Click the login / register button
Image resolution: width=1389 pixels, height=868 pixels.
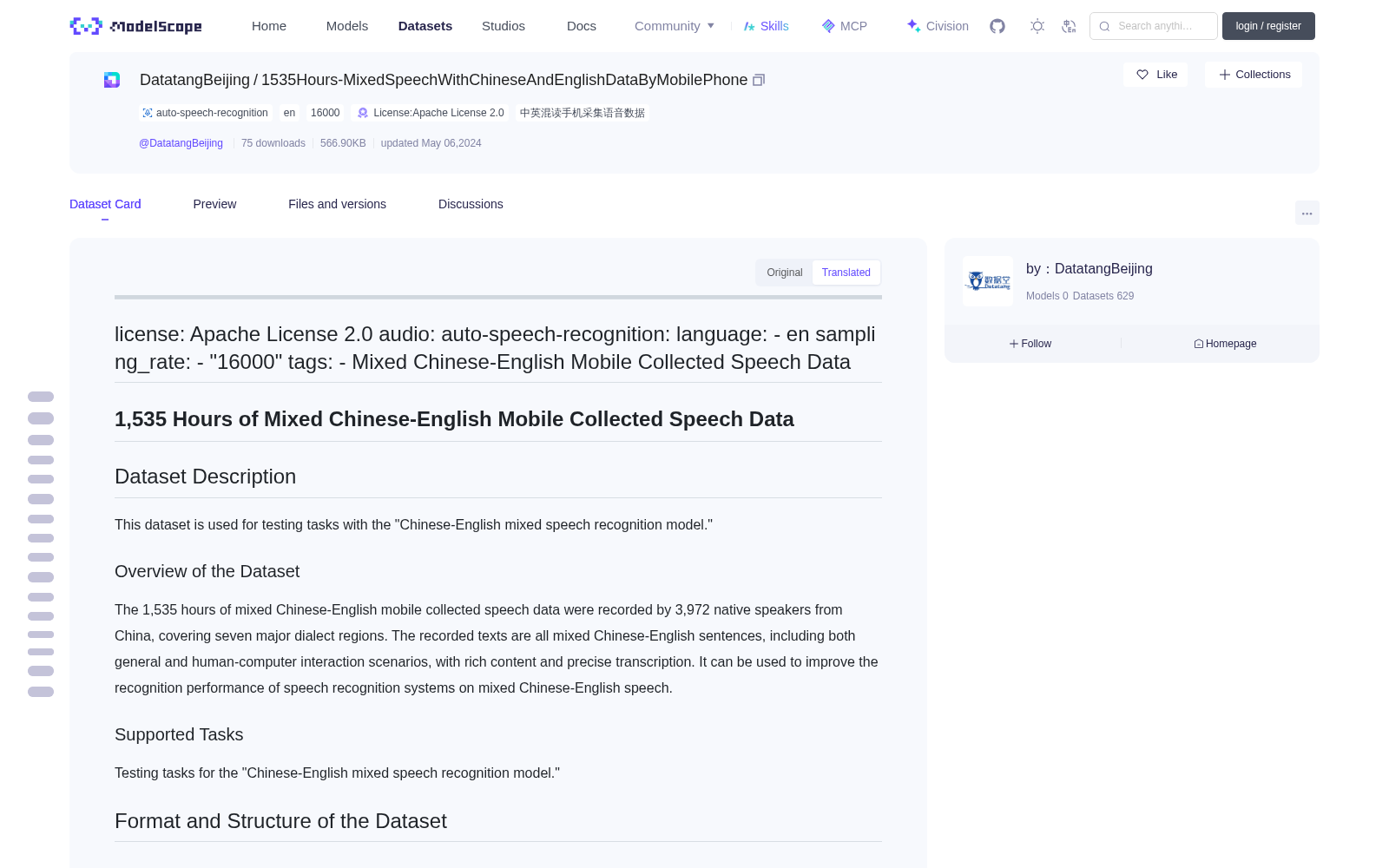[x=1268, y=26]
